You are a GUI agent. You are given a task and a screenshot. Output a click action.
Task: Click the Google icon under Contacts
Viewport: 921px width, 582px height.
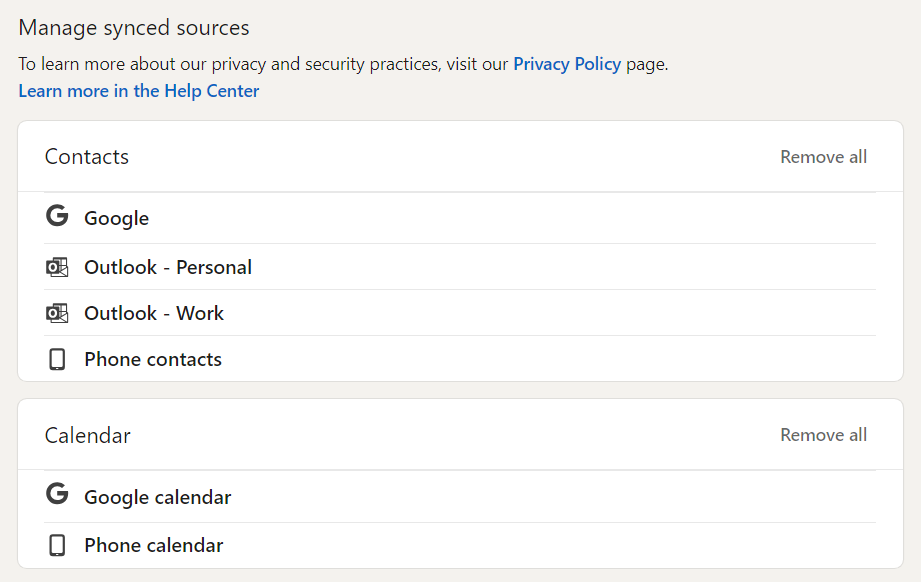(57, 217)
